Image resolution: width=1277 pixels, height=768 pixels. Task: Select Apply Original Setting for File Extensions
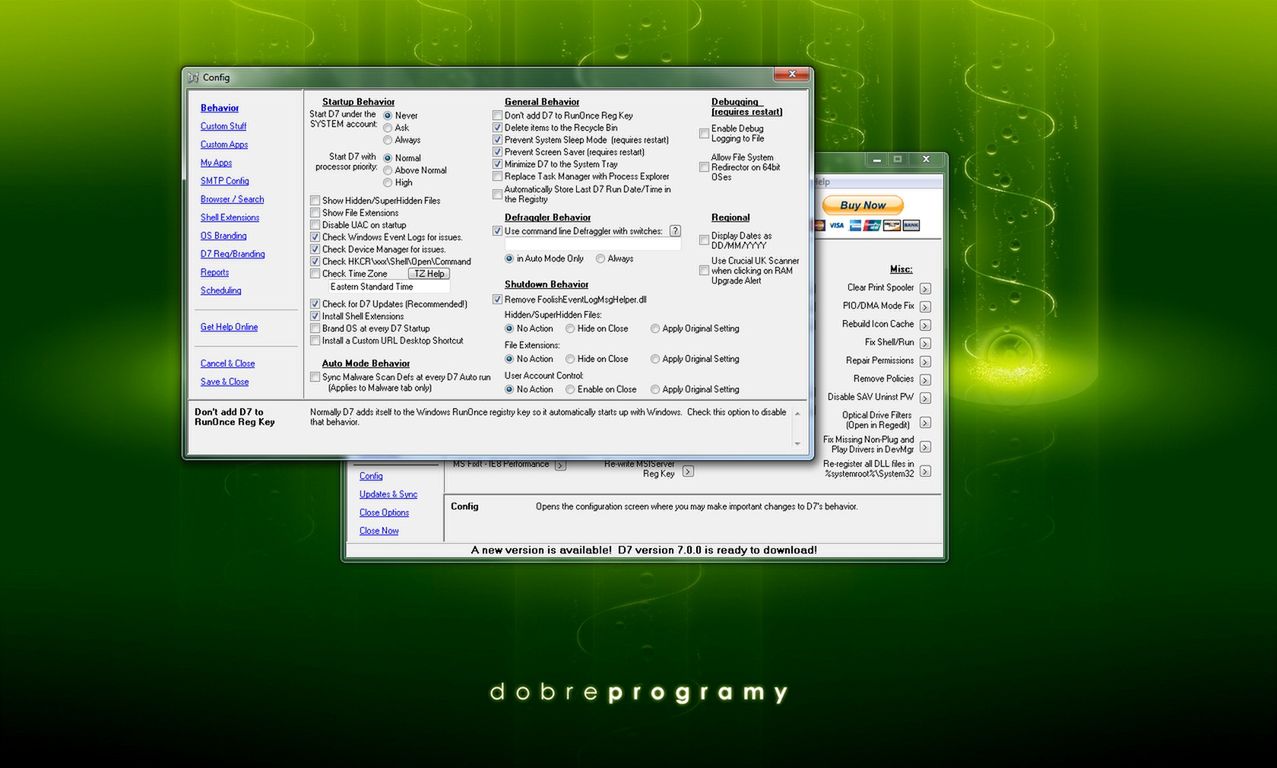(x=655, y=359)
